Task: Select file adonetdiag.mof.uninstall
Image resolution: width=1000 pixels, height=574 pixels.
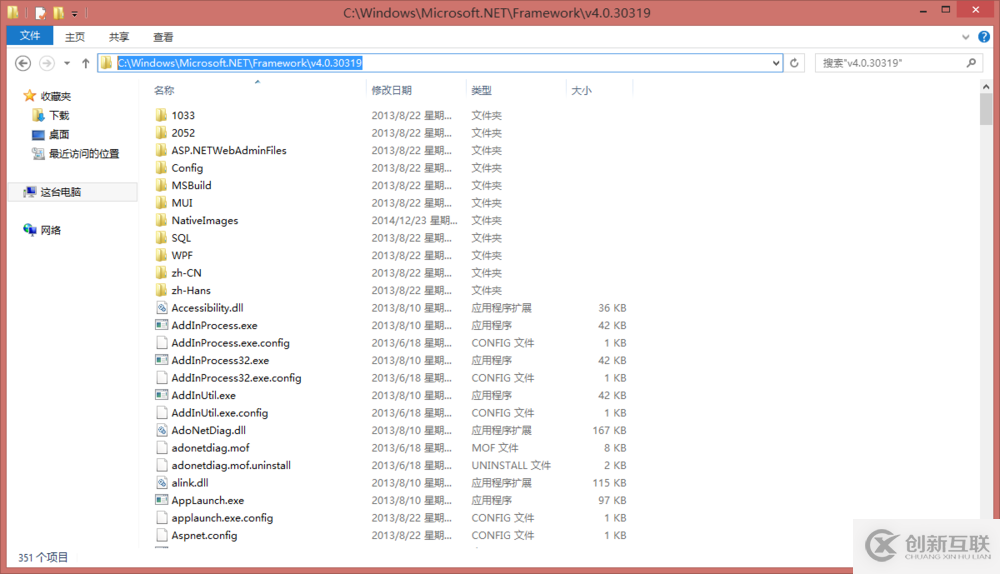Action: pyautogui.click(x=231, y=466)
